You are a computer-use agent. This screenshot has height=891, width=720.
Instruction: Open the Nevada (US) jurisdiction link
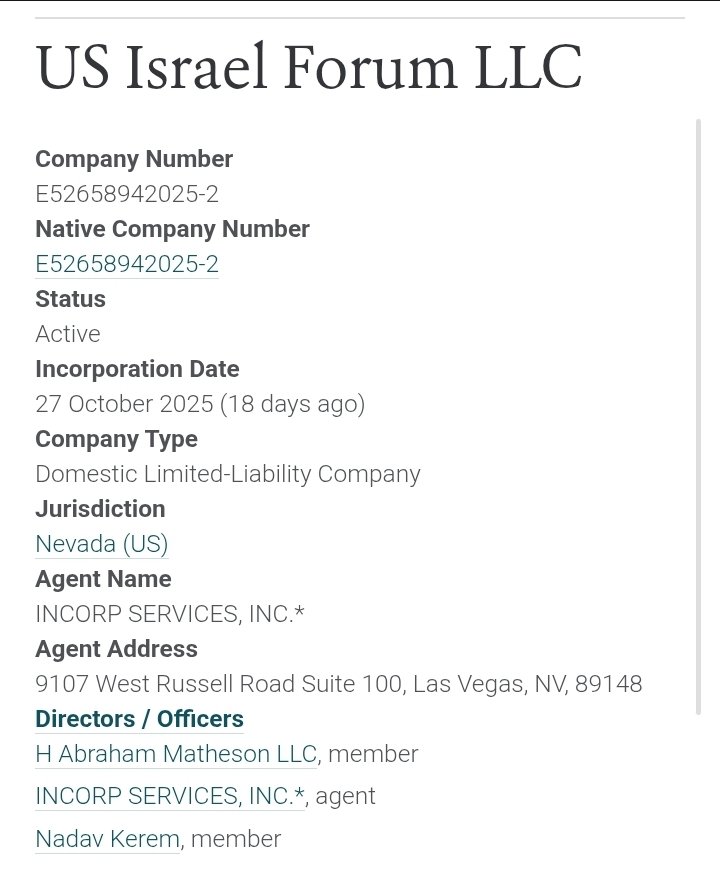click(101, 544)
